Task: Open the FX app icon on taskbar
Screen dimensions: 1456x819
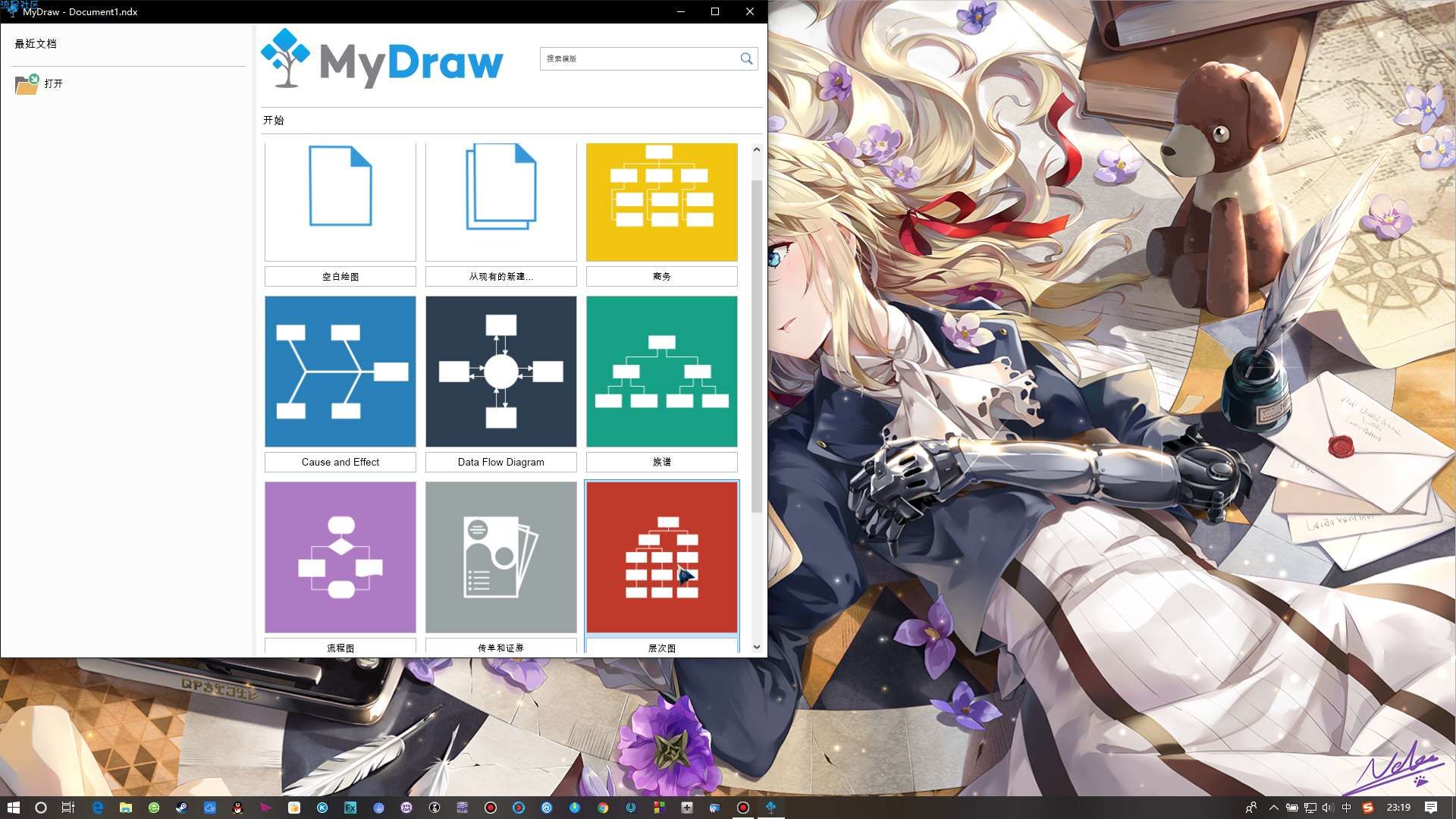Action: pyautogui.click(x=350, y=808)
